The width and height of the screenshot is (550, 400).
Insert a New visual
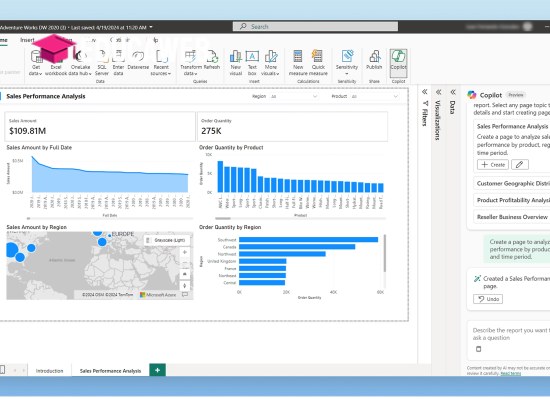pos(236,63)
